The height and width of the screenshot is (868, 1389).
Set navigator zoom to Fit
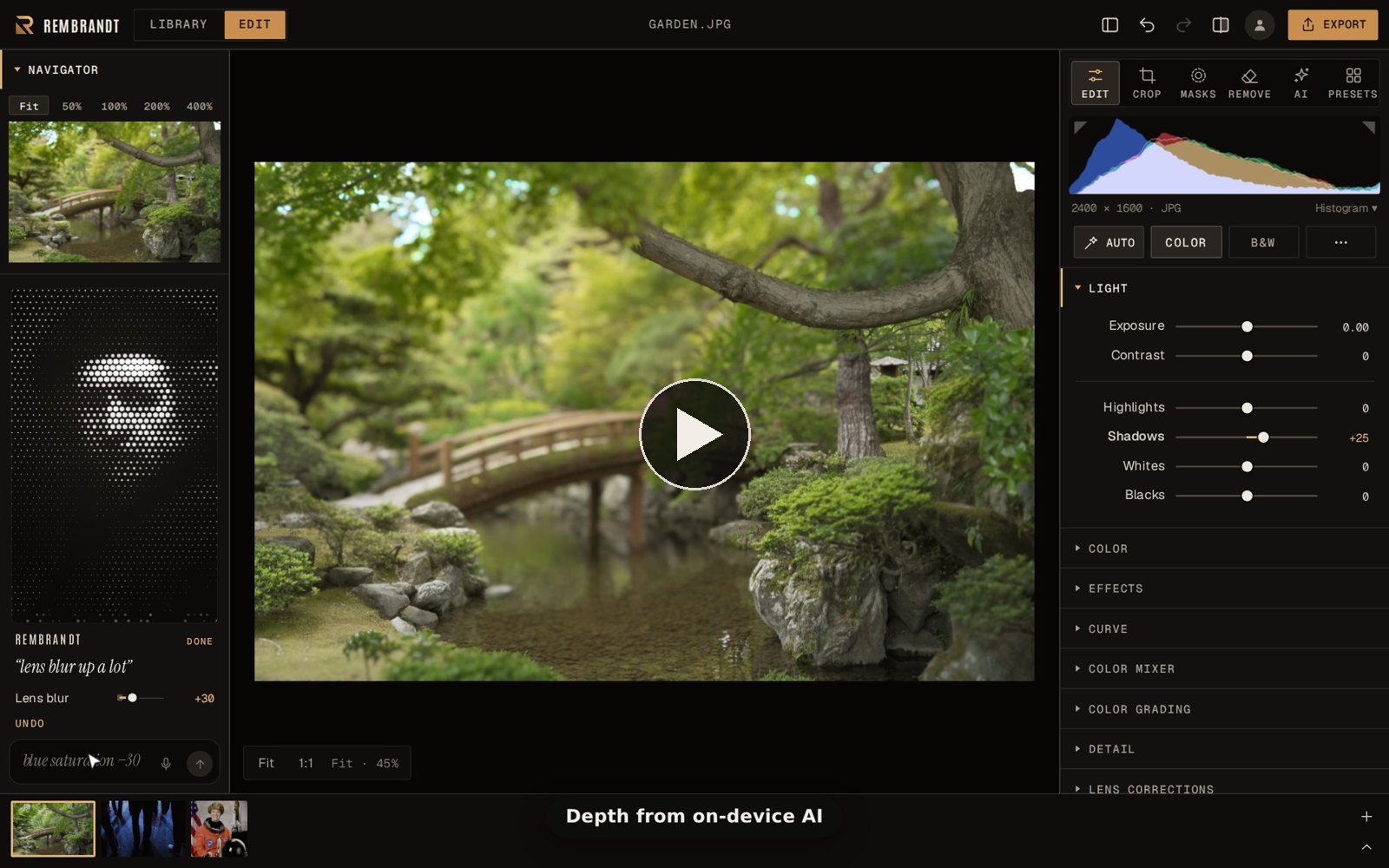click(x=29, y=106)
